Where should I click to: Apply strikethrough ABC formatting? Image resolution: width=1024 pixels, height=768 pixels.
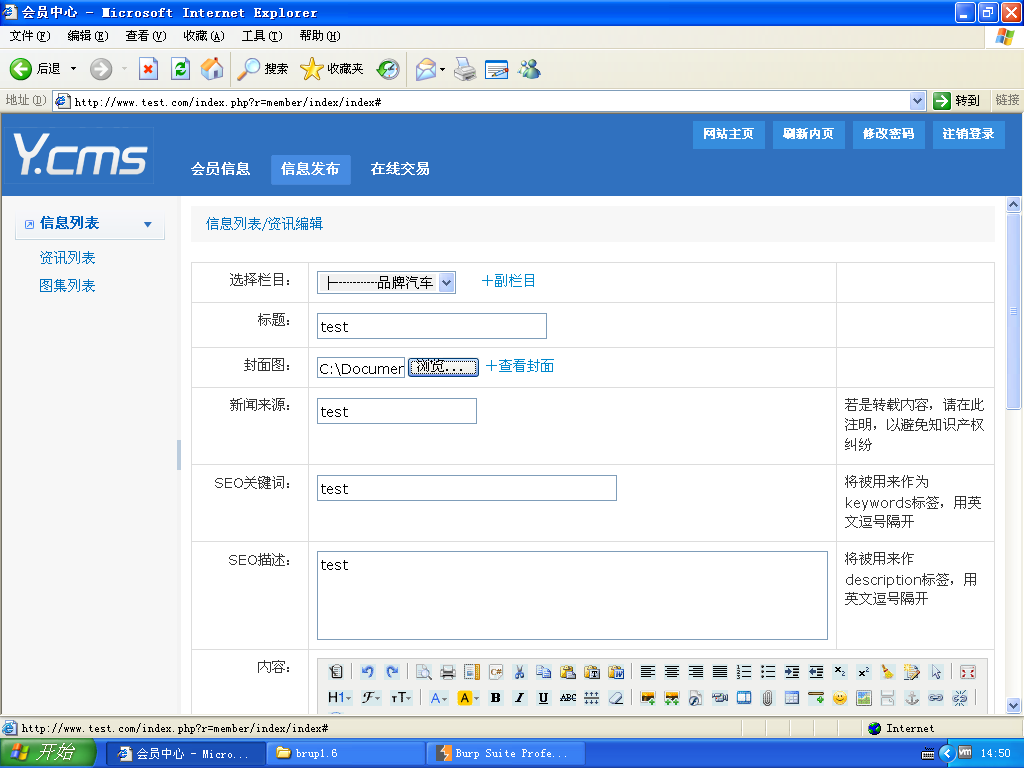[568, 697]
